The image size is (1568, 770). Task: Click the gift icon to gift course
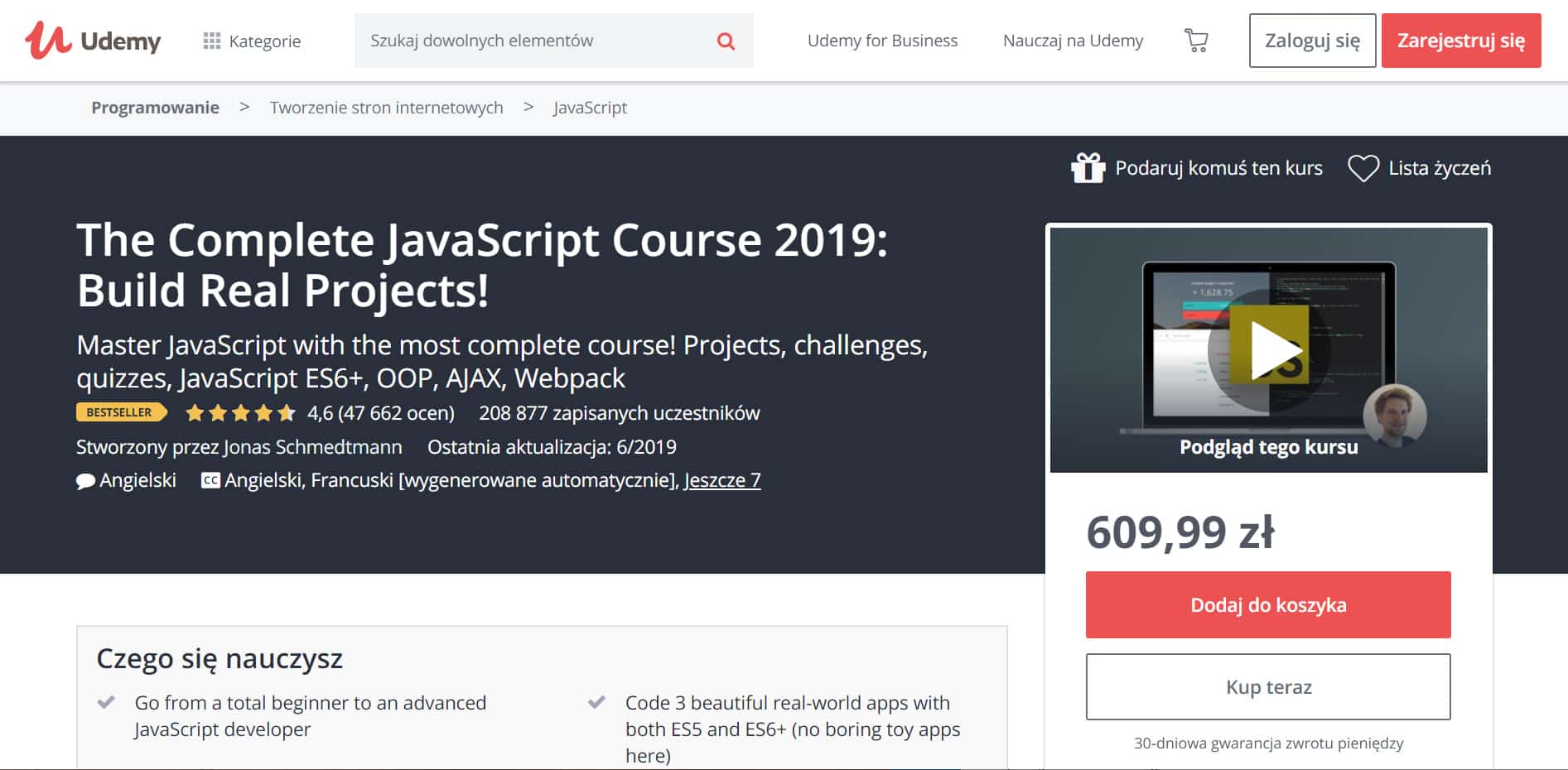coord(1088,168)
